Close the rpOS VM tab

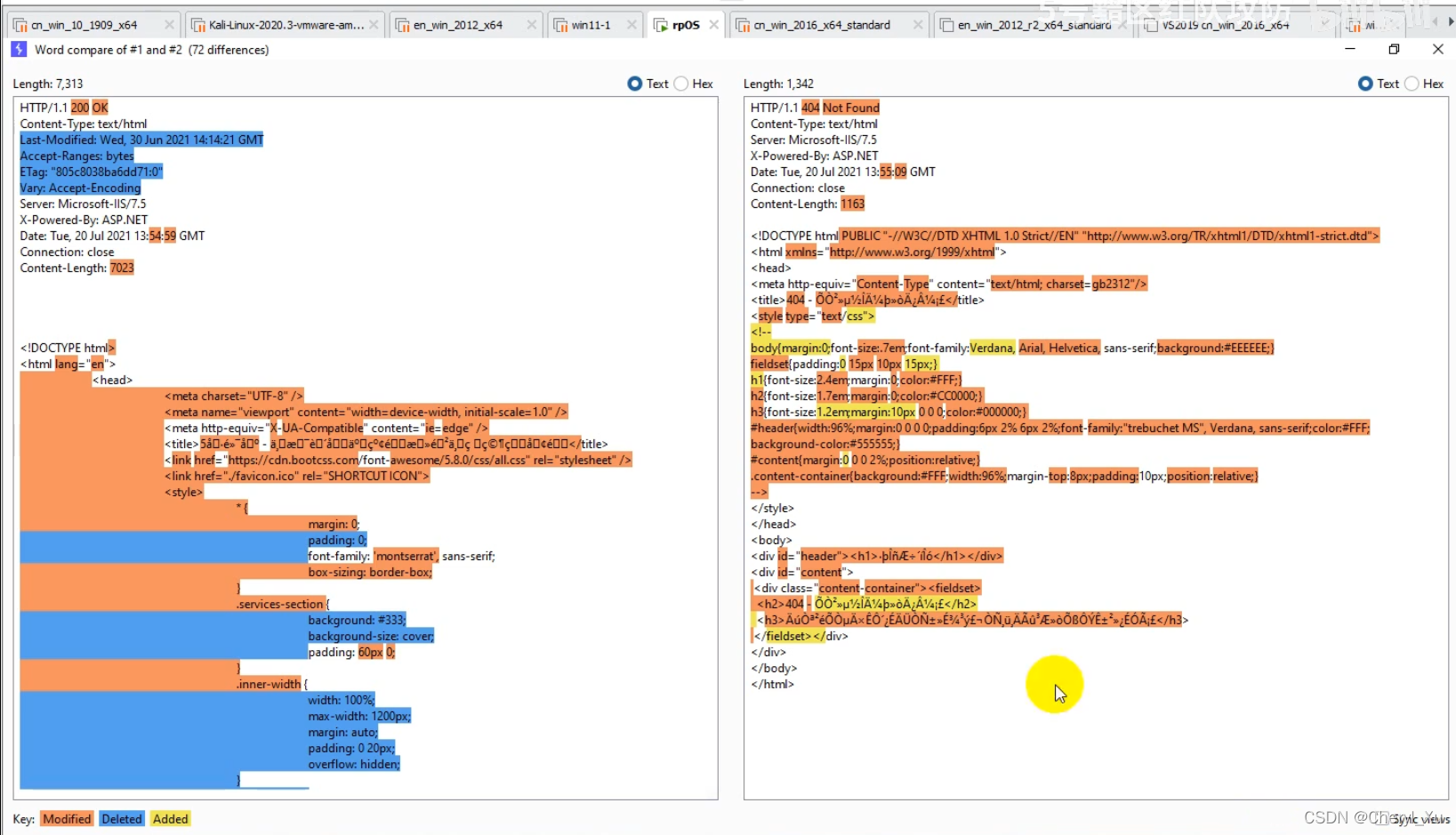[714, 25]
